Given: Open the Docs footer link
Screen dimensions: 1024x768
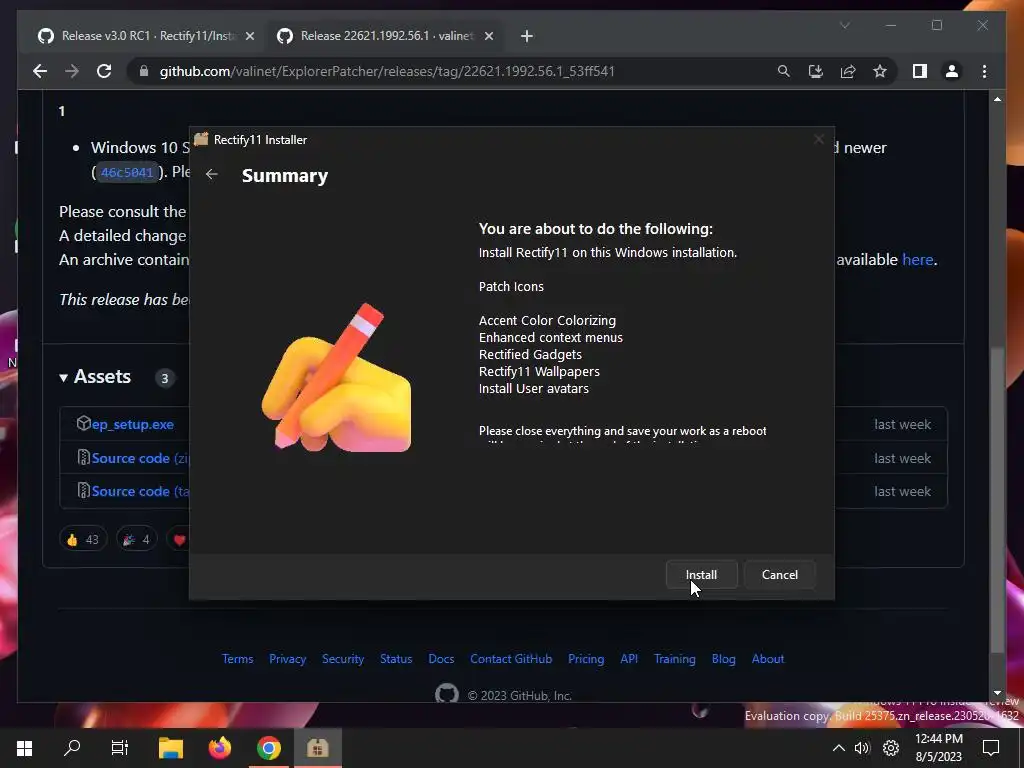Looking at the screenshot, I should pos(441,659).
